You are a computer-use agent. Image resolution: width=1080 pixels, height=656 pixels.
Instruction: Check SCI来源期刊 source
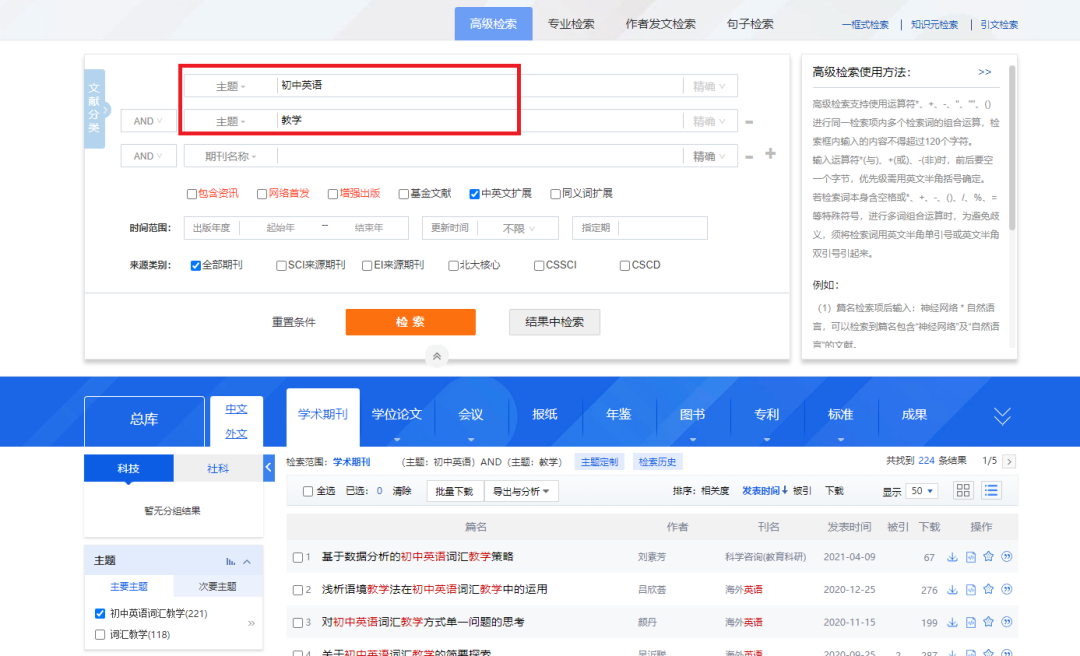point(281,266)
